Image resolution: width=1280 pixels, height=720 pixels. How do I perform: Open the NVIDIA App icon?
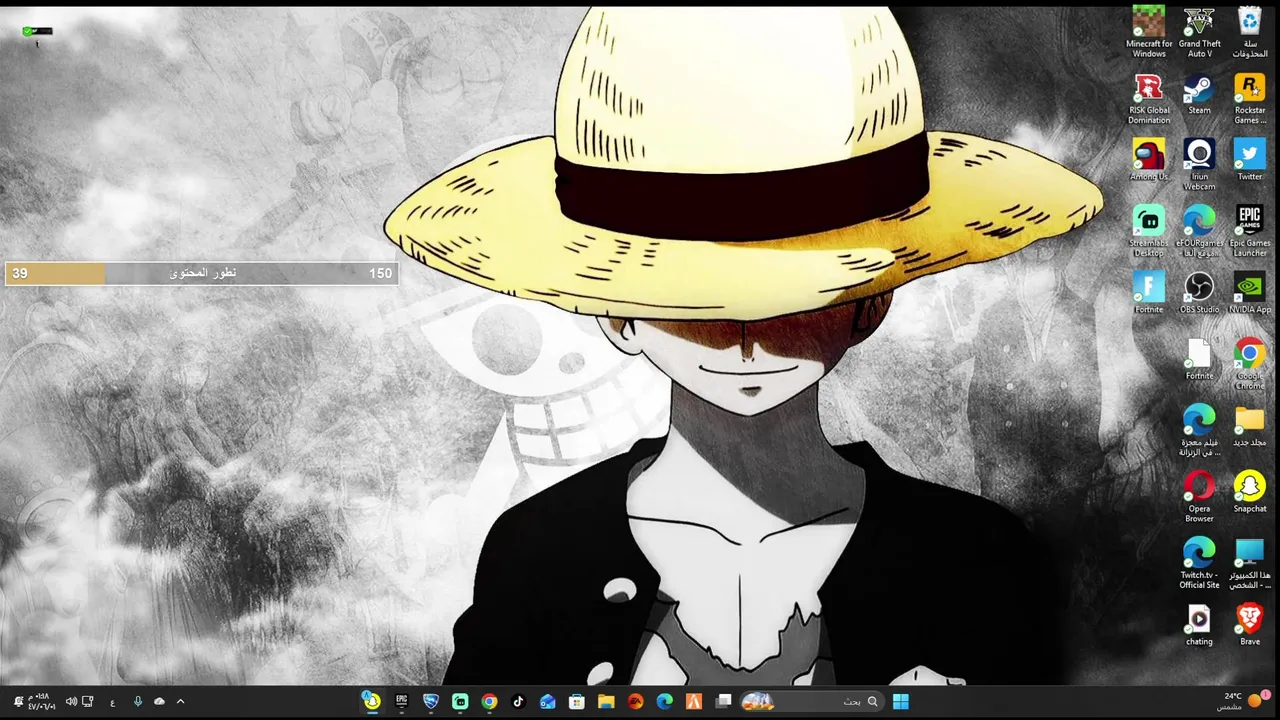click(x=1250, y=293)
